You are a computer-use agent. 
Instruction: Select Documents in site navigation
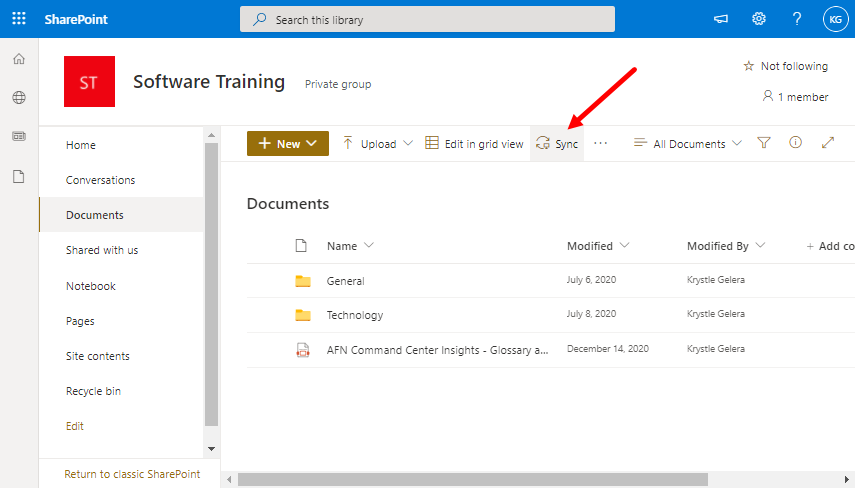coord(121,215)
